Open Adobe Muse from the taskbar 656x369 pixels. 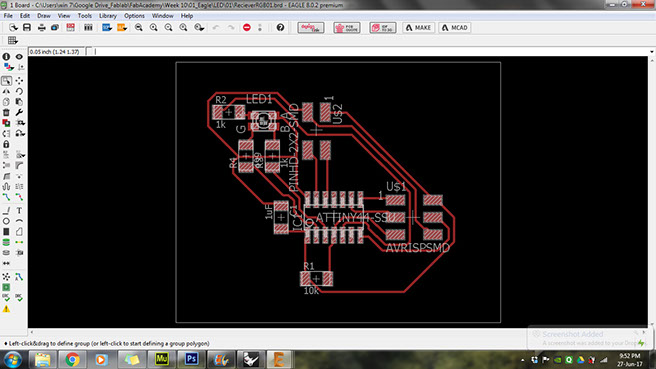coord(161,359)
